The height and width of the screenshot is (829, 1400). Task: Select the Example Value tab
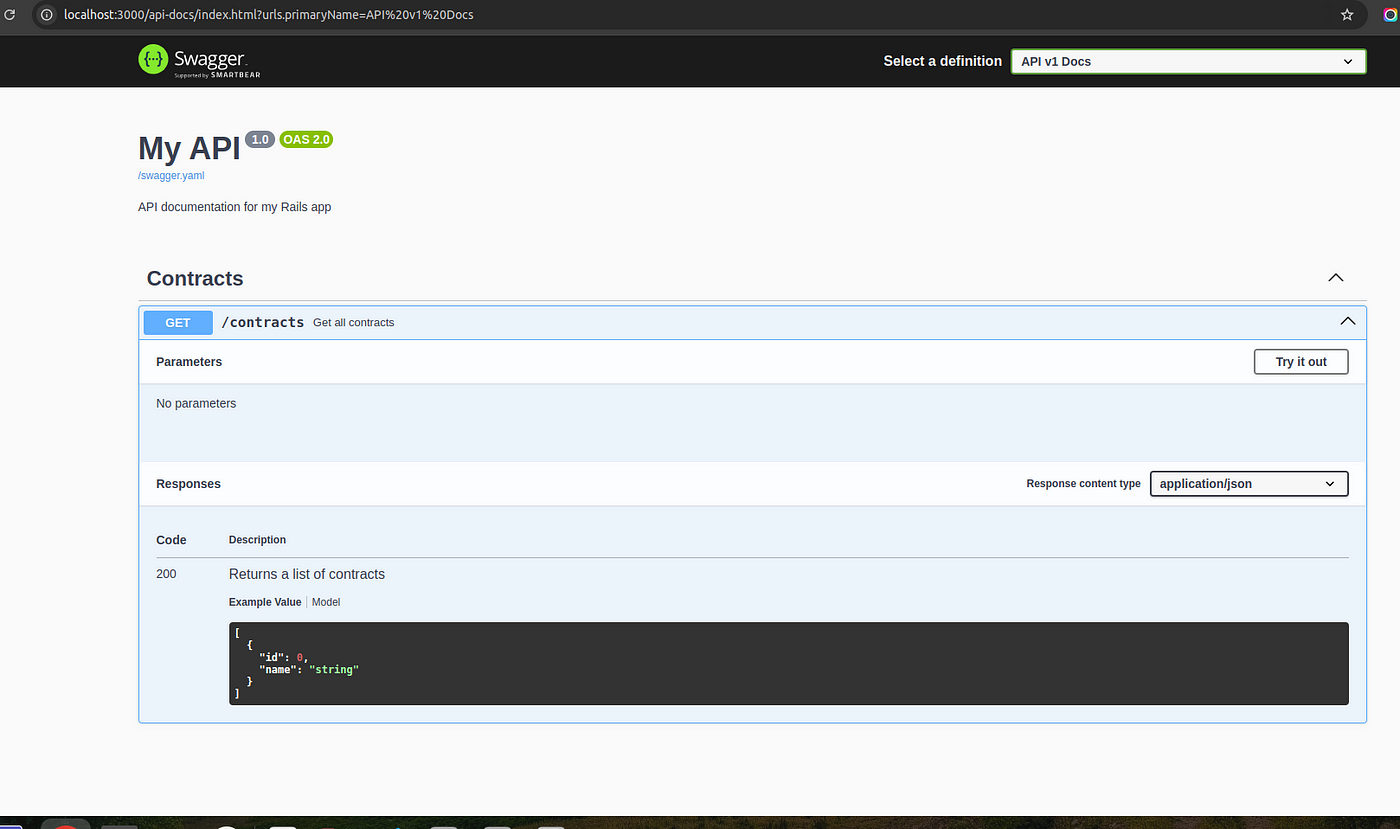pos(264,602)
